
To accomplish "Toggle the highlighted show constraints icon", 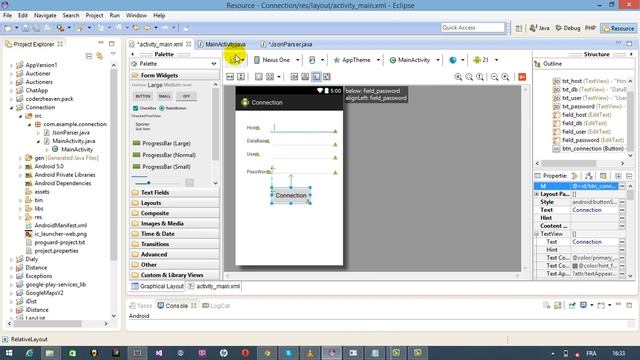I will pos(316,77).
